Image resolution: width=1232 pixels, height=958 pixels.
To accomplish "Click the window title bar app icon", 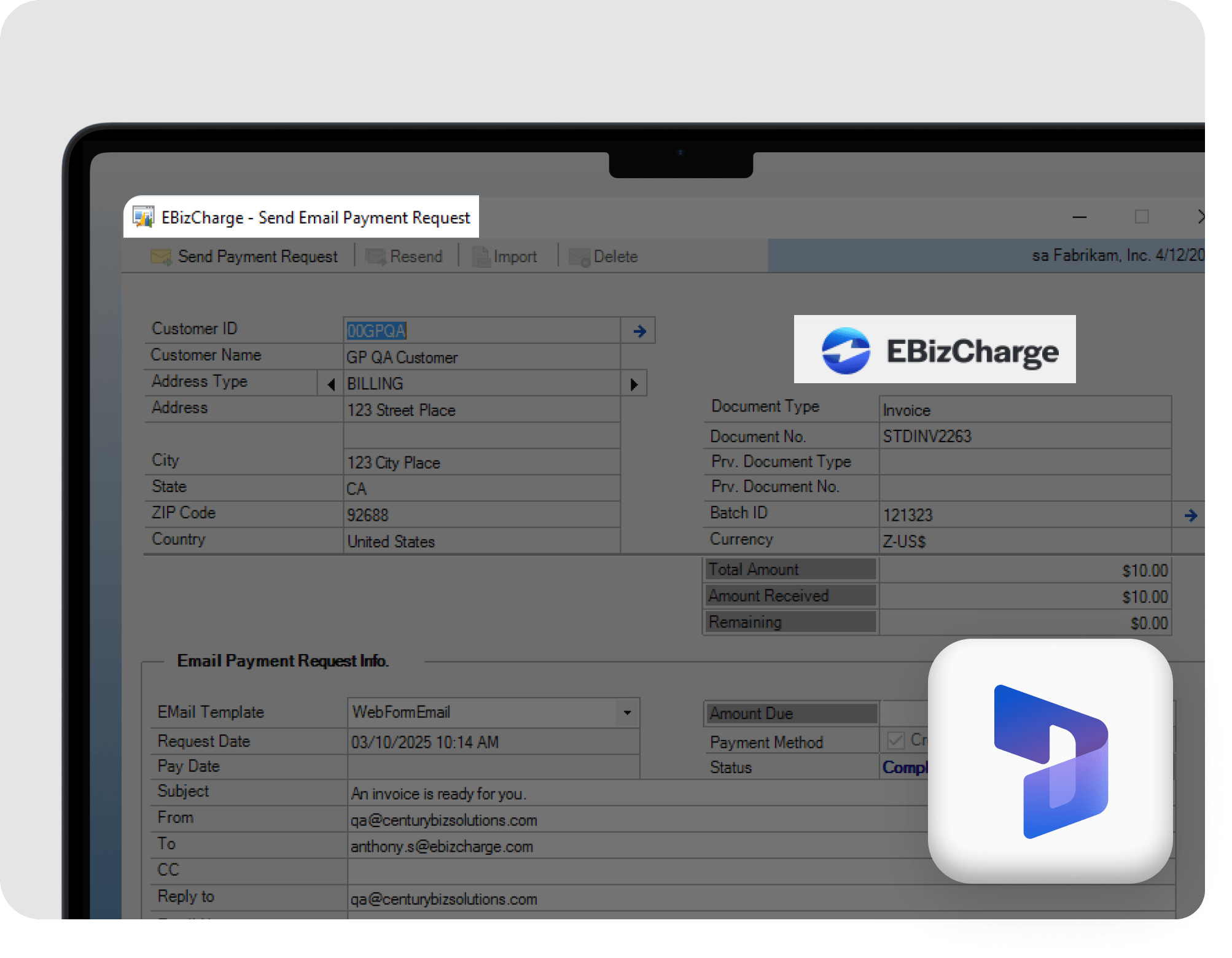I will [x=144, y=217].
